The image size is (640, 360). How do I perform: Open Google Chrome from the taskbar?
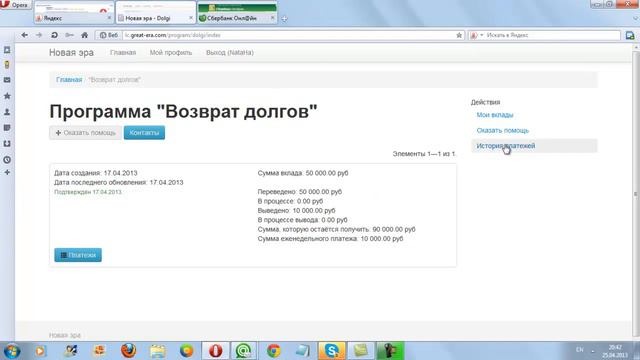tap(273, 351)
